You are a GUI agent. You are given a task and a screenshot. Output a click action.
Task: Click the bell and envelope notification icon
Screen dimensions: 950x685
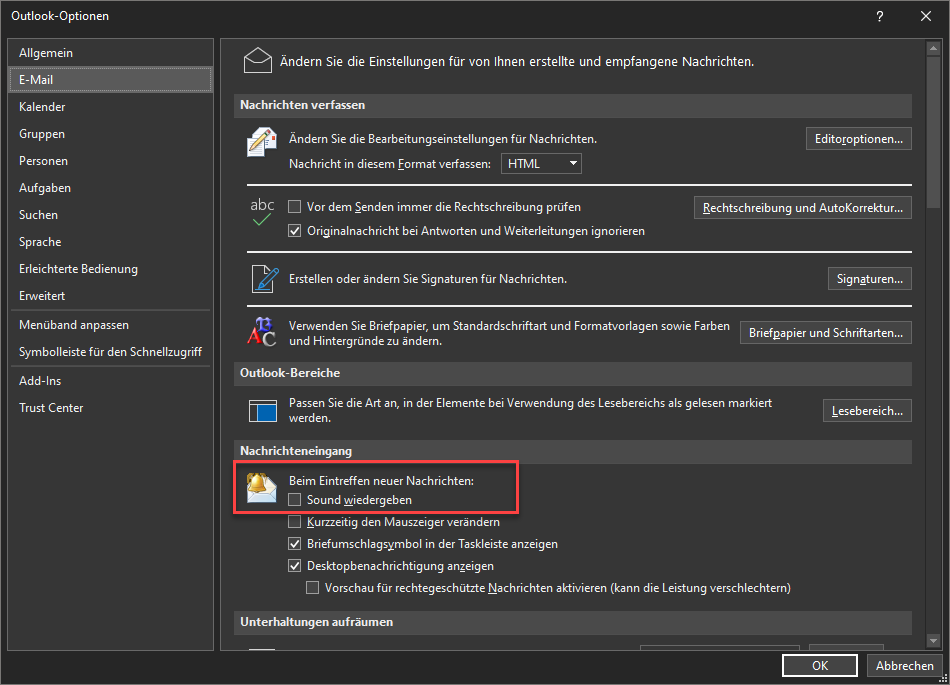tap(261, 488)
